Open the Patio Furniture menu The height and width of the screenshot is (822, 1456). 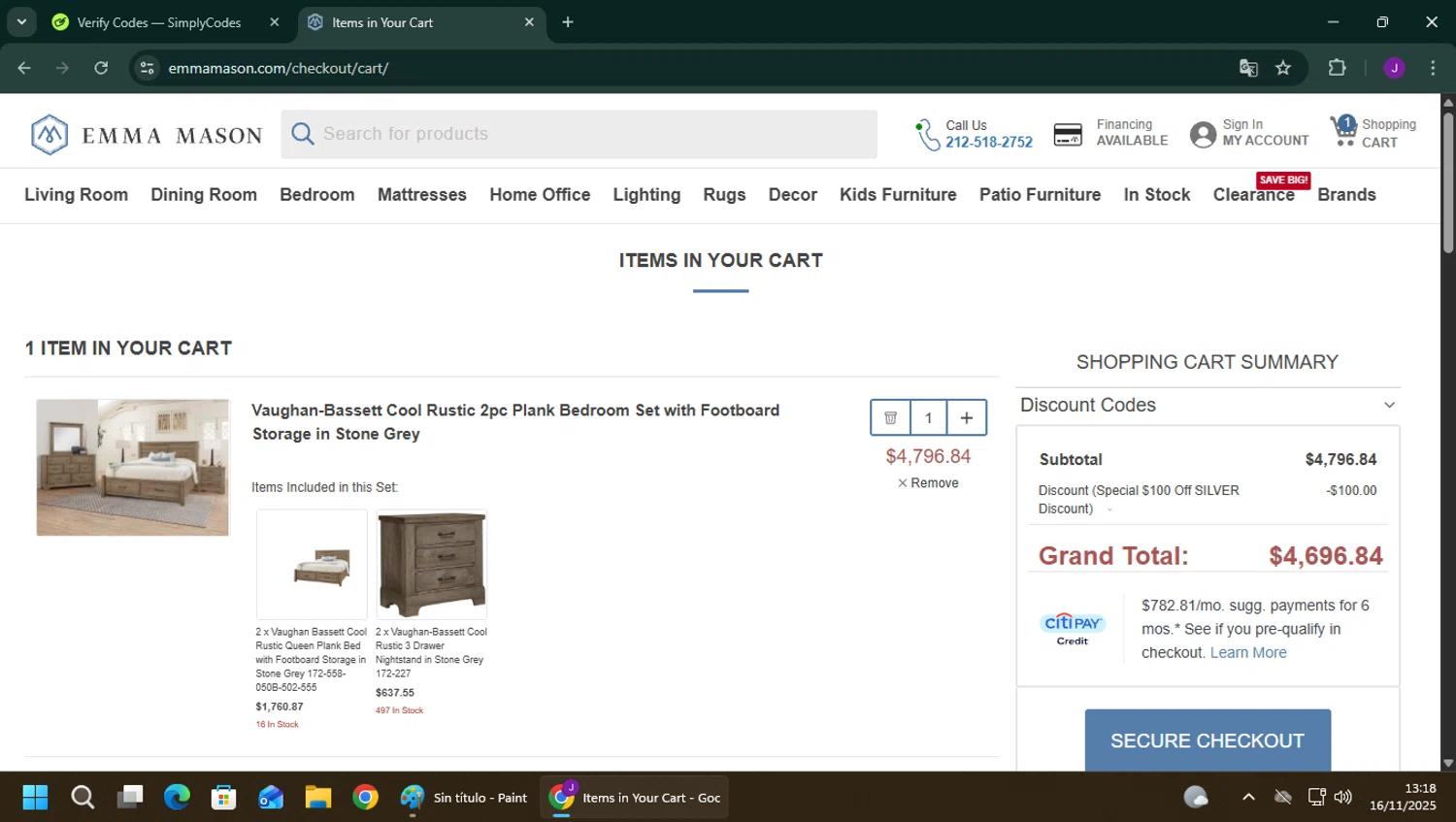[1040, 195]
